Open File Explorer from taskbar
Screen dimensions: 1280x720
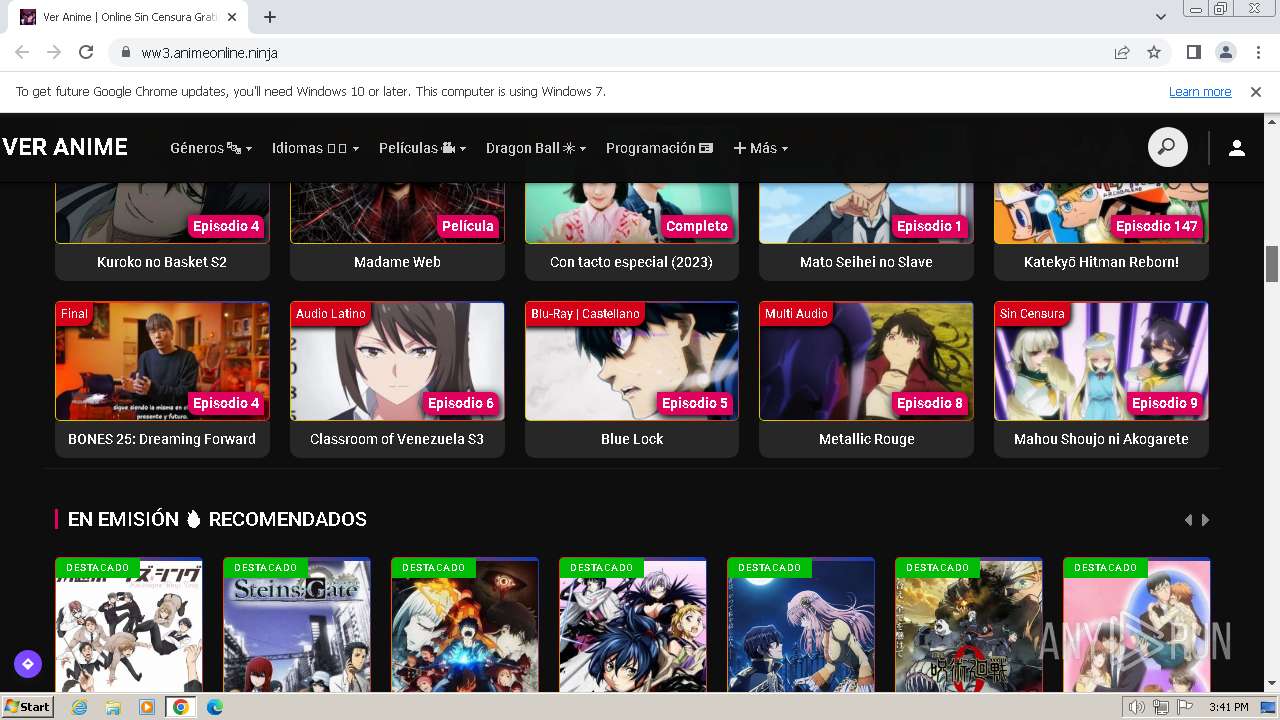113,707
